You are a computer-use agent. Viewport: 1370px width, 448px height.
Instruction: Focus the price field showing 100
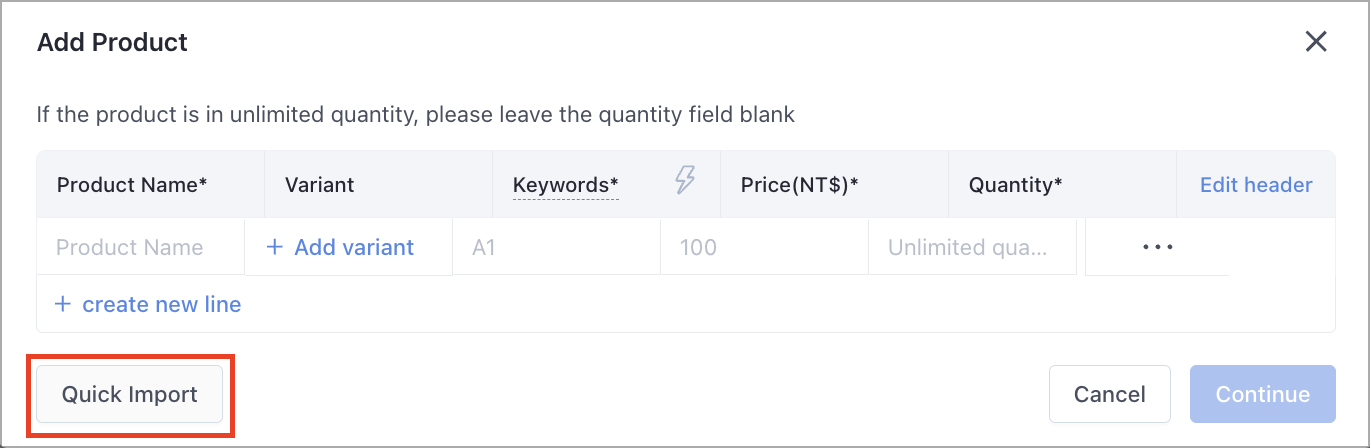point(764,247)
